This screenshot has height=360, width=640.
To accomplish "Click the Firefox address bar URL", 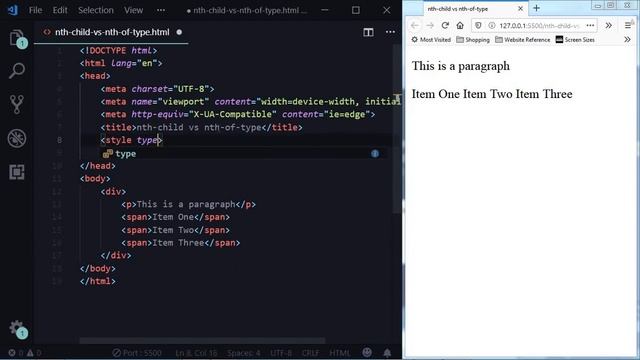I will click(x=539, y=26).
